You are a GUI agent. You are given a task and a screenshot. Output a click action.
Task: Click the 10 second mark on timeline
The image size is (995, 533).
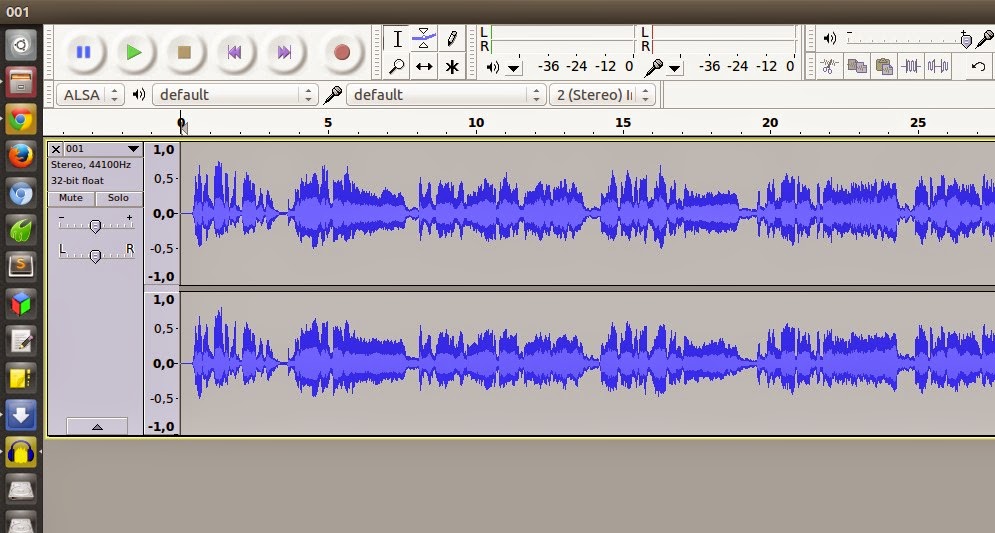476,122
